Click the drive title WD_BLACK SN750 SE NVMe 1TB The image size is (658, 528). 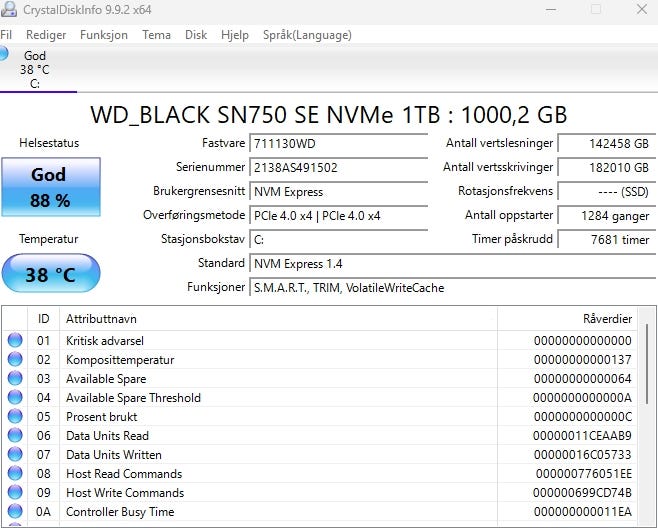click(x=329, y=115)
